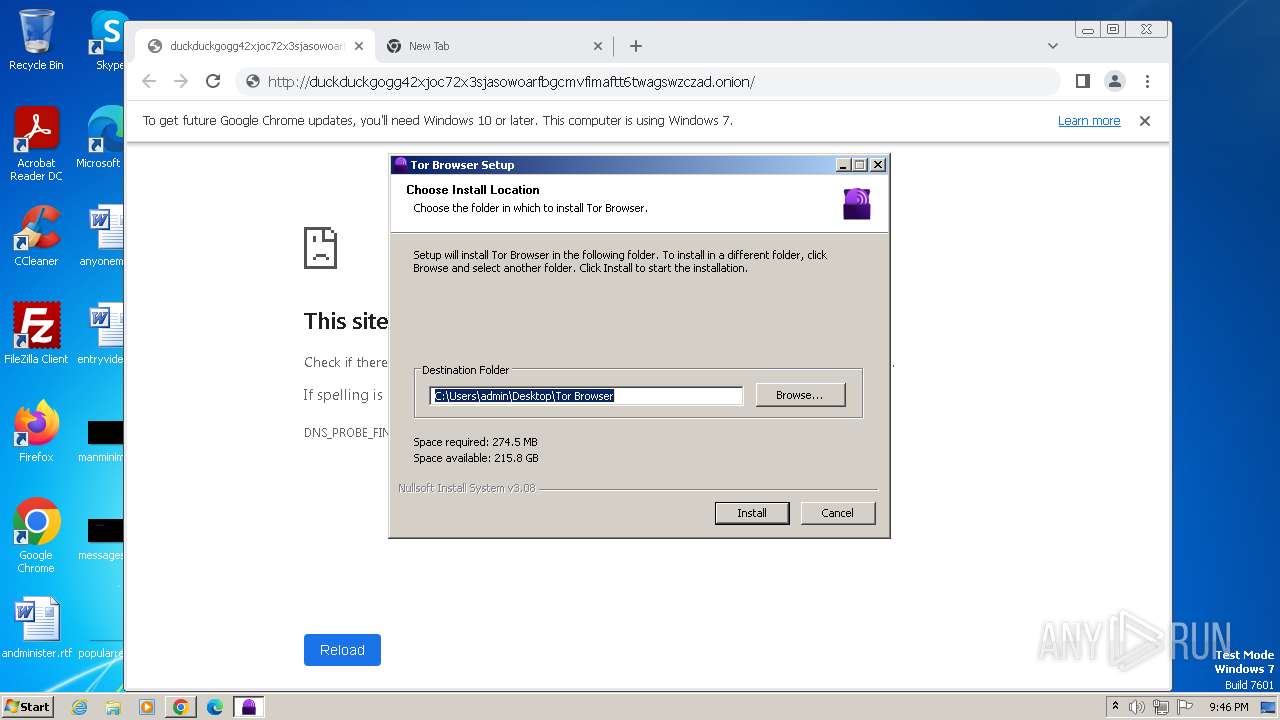Close the New Tab tab
The width and height of the screenshot is (1280, 720).
pos(598,46)
